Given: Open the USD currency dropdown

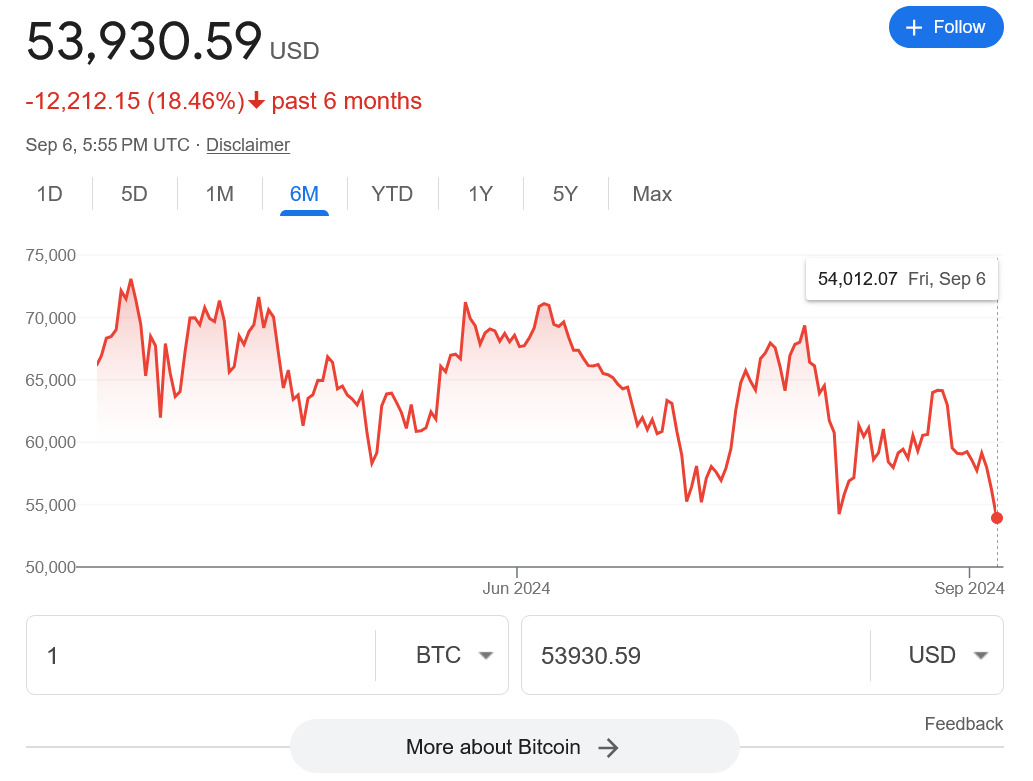Looking at the screenshot, I should coord(936,656).
